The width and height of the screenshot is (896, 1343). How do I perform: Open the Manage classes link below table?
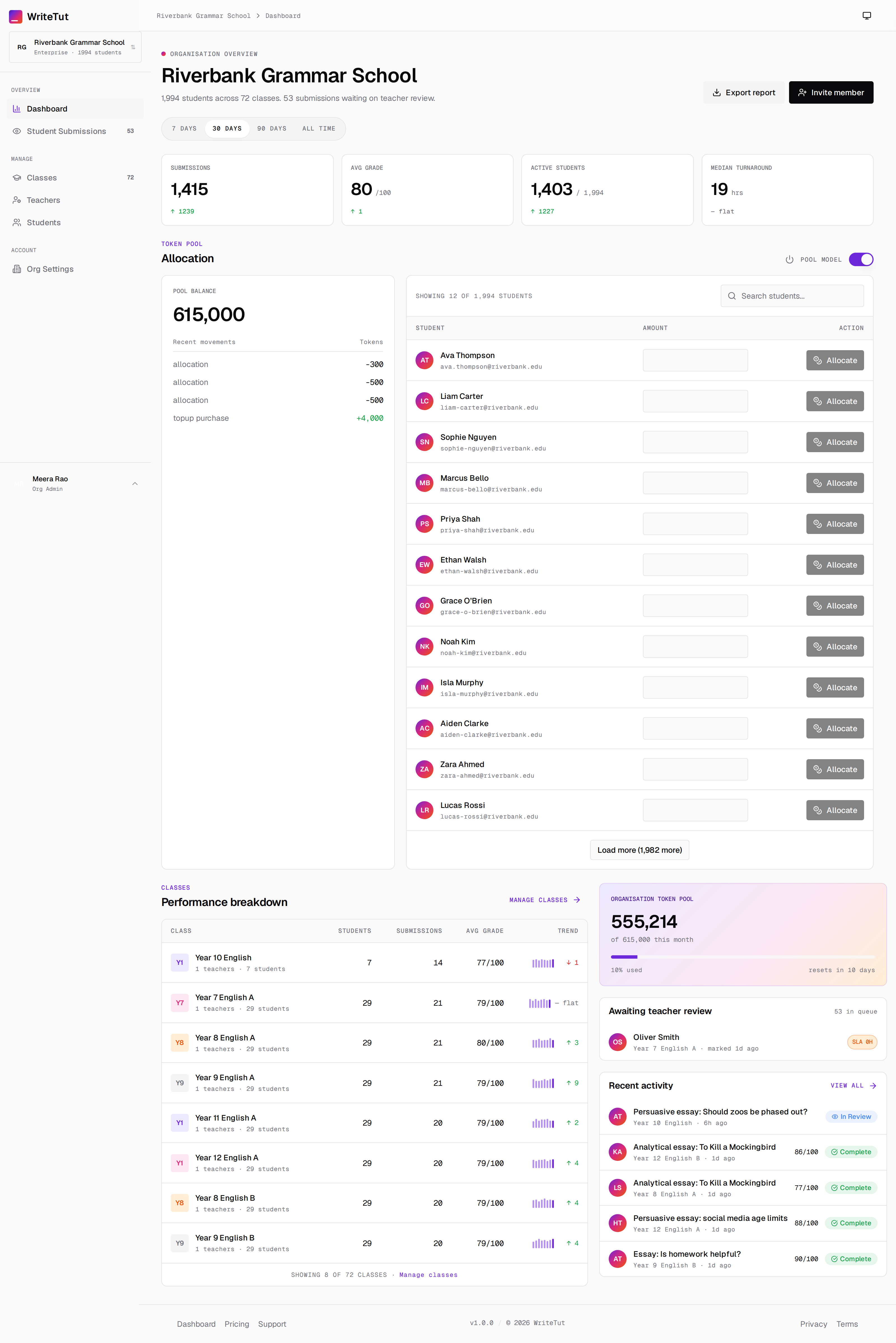pyautogui.click(x=428, y=1275)
